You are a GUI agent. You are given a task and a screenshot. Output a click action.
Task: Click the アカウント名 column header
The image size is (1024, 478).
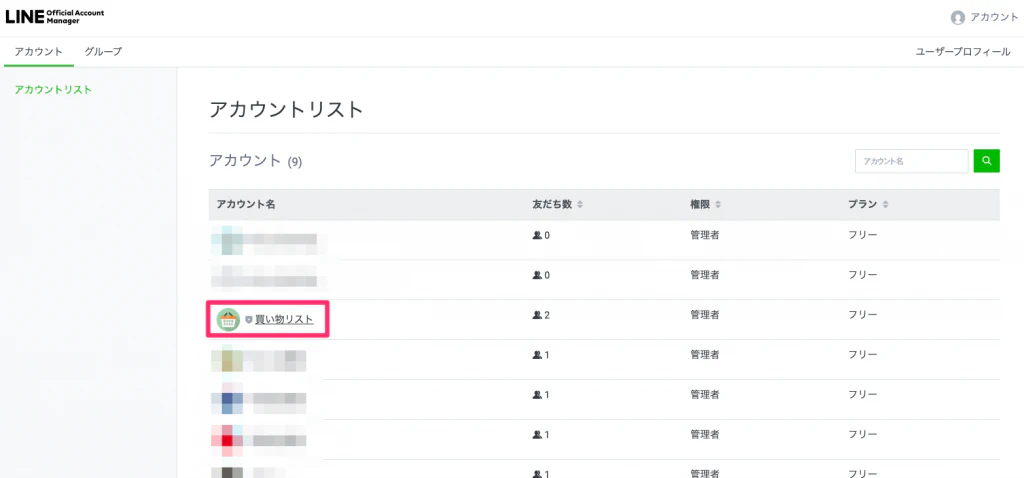coord(246,205)
